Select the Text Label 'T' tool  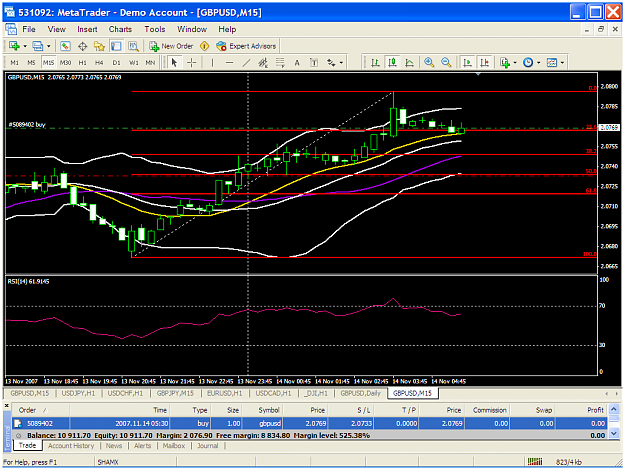[x=314, y=63]
